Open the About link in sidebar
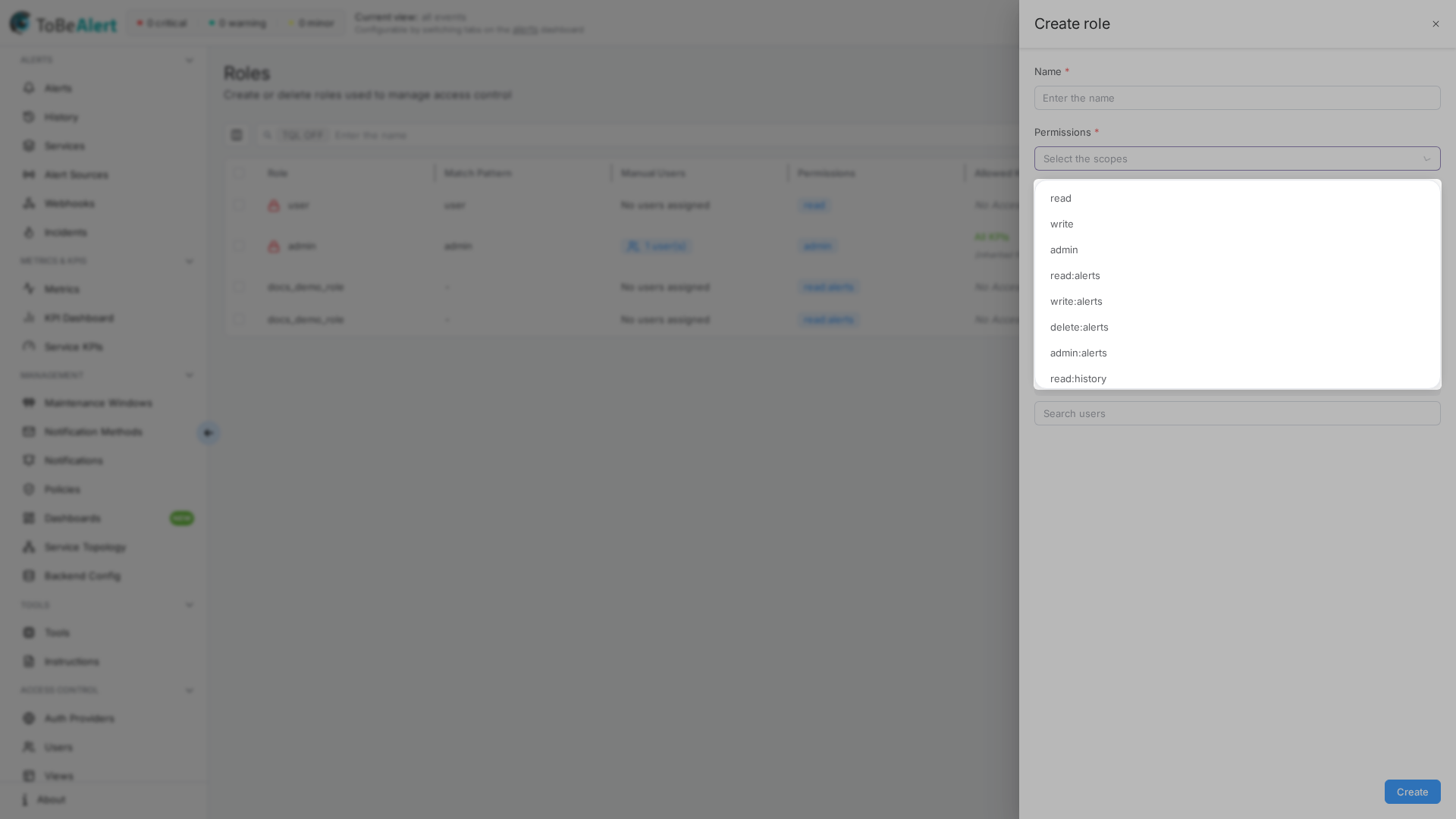Screen dimensions: 1456x819 [51, 799]
